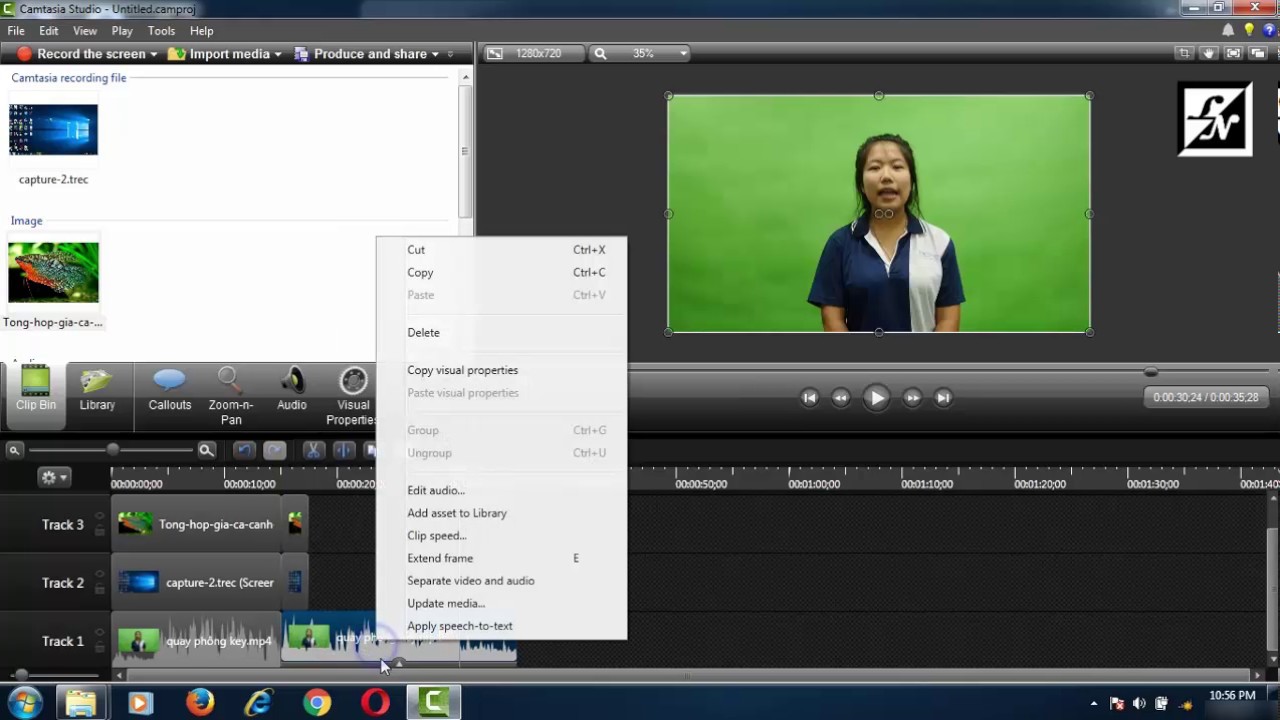
Task: Lock Track 1 with its padlock
Action: [99, 647]
